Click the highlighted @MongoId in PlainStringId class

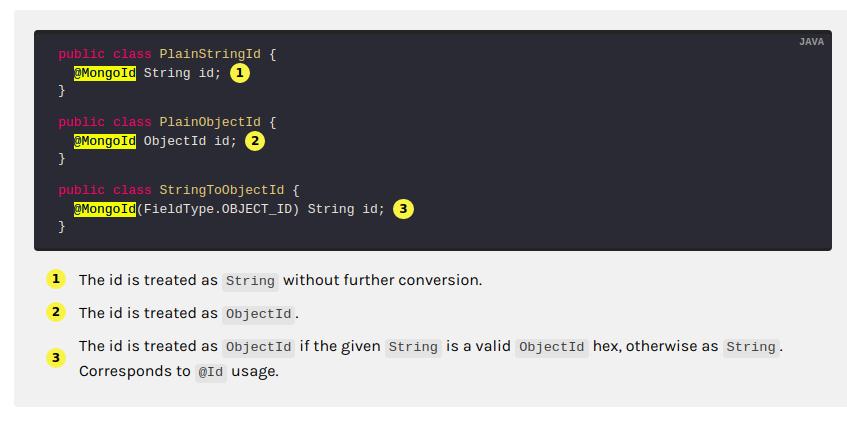(x=105, y=73)
